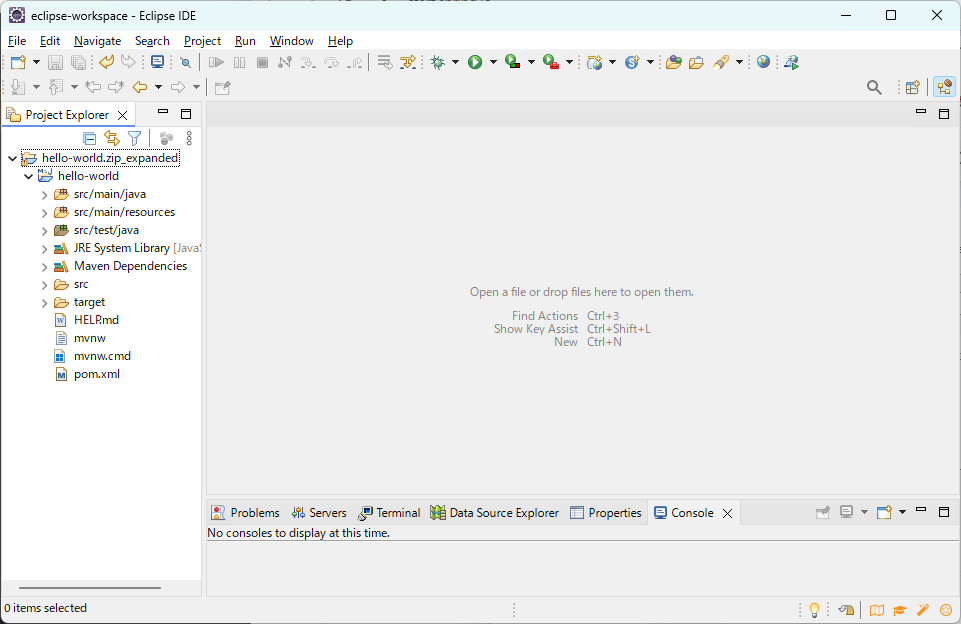Open the Web Browser globe icon
Viewport: 961px width, 624px height.
tap(763, 61)
